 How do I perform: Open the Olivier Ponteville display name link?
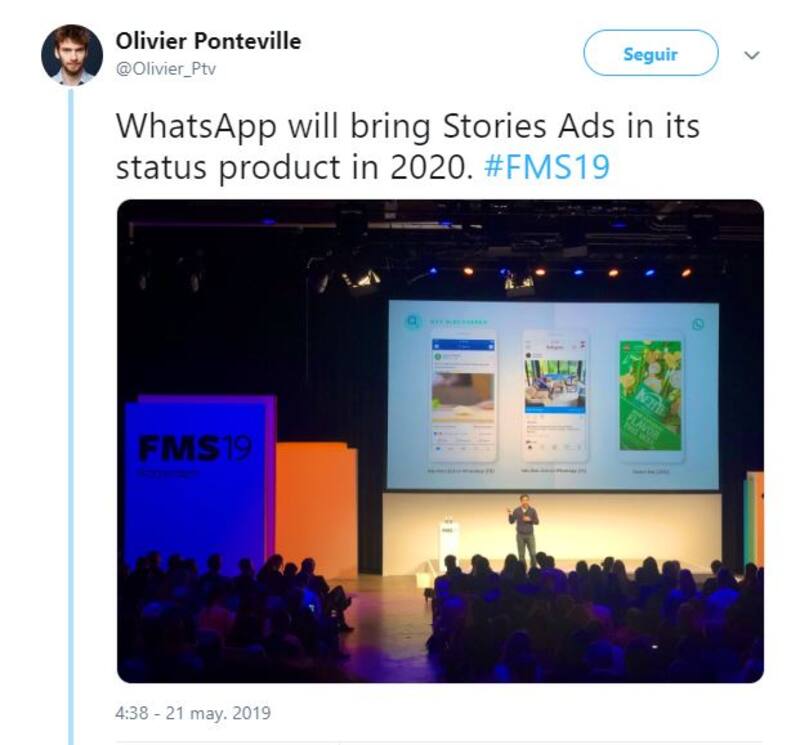click(208, 42)
